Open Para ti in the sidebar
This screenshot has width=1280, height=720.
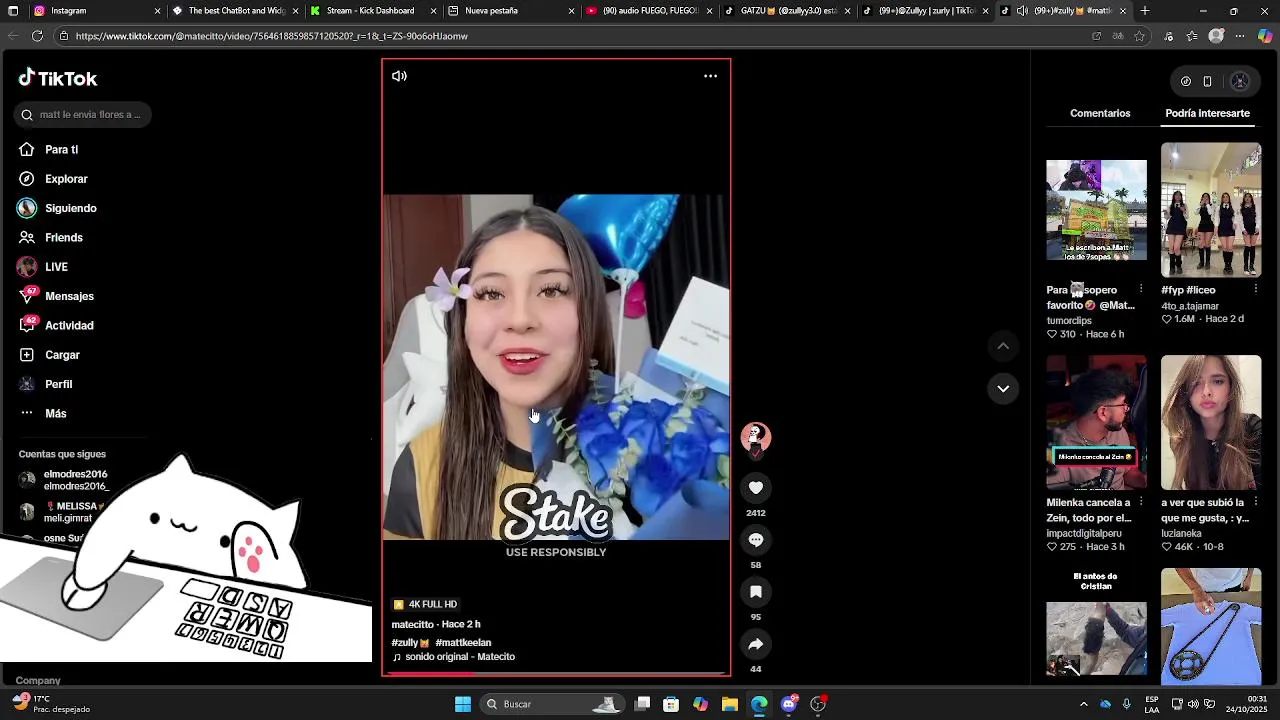click(61, 150)
